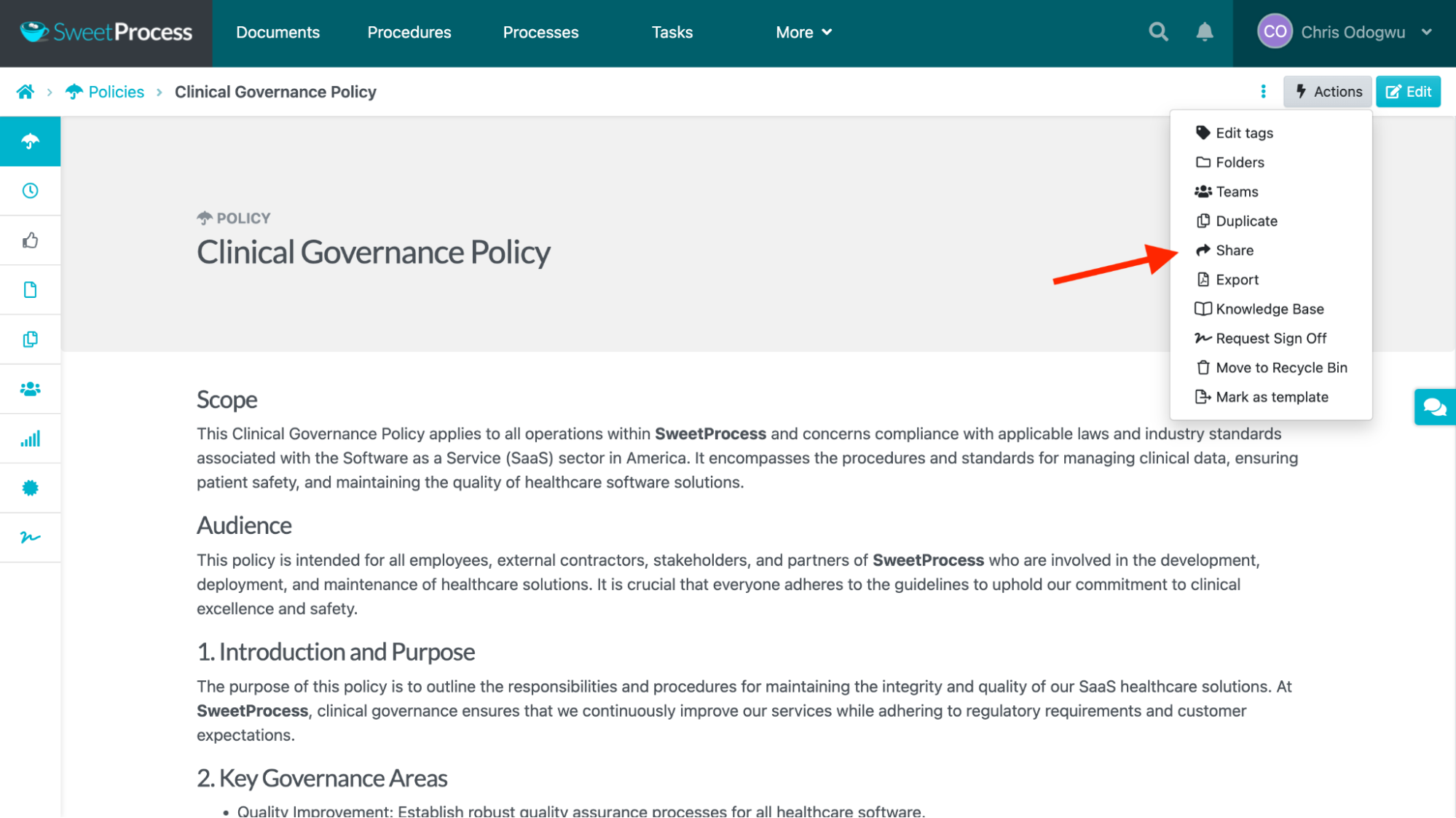
Task: Expand the More navigation dropdown
Action: coord(803,32)
